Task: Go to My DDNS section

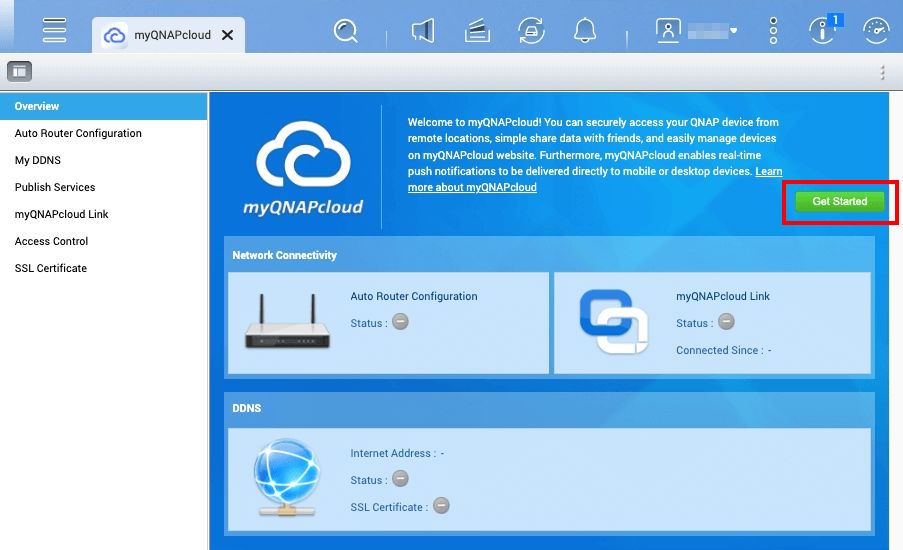Action: pyautogui.click(x=38, y=160)
